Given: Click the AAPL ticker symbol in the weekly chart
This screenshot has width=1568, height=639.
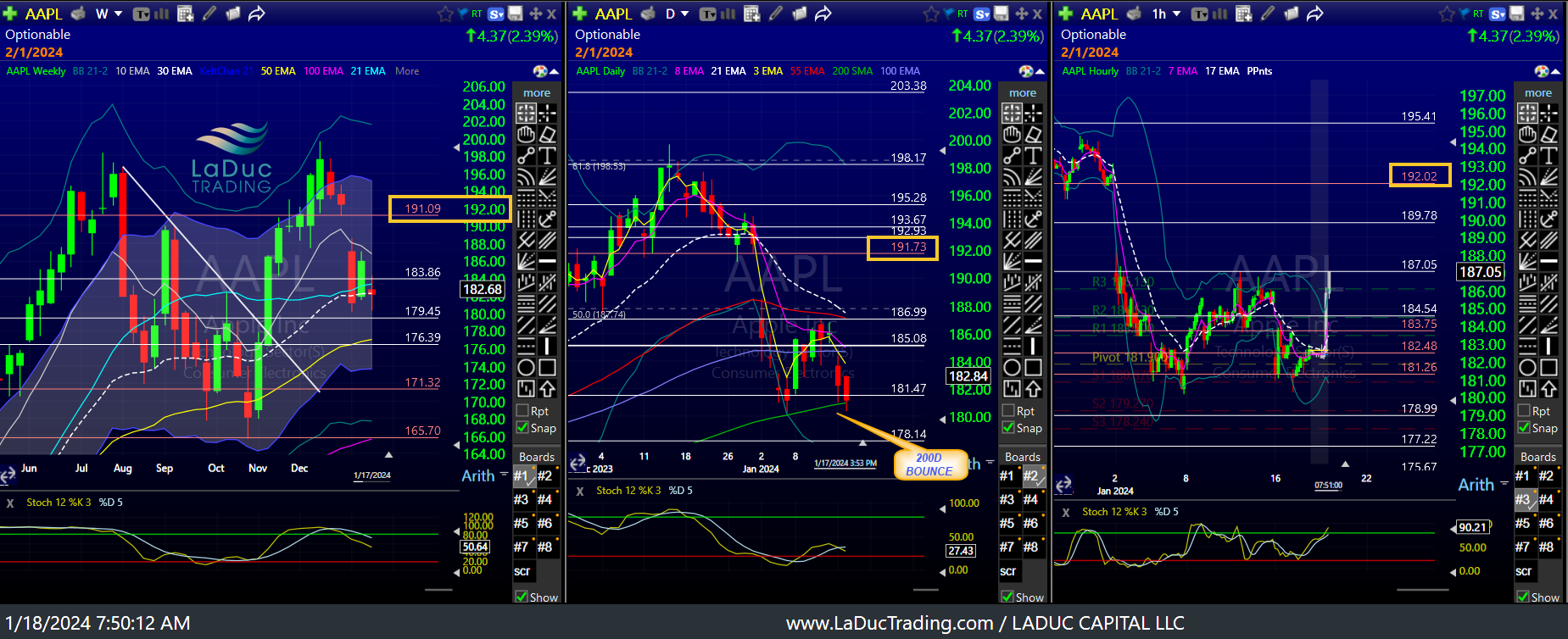Looking at the screenshot, I should point(44,14).
